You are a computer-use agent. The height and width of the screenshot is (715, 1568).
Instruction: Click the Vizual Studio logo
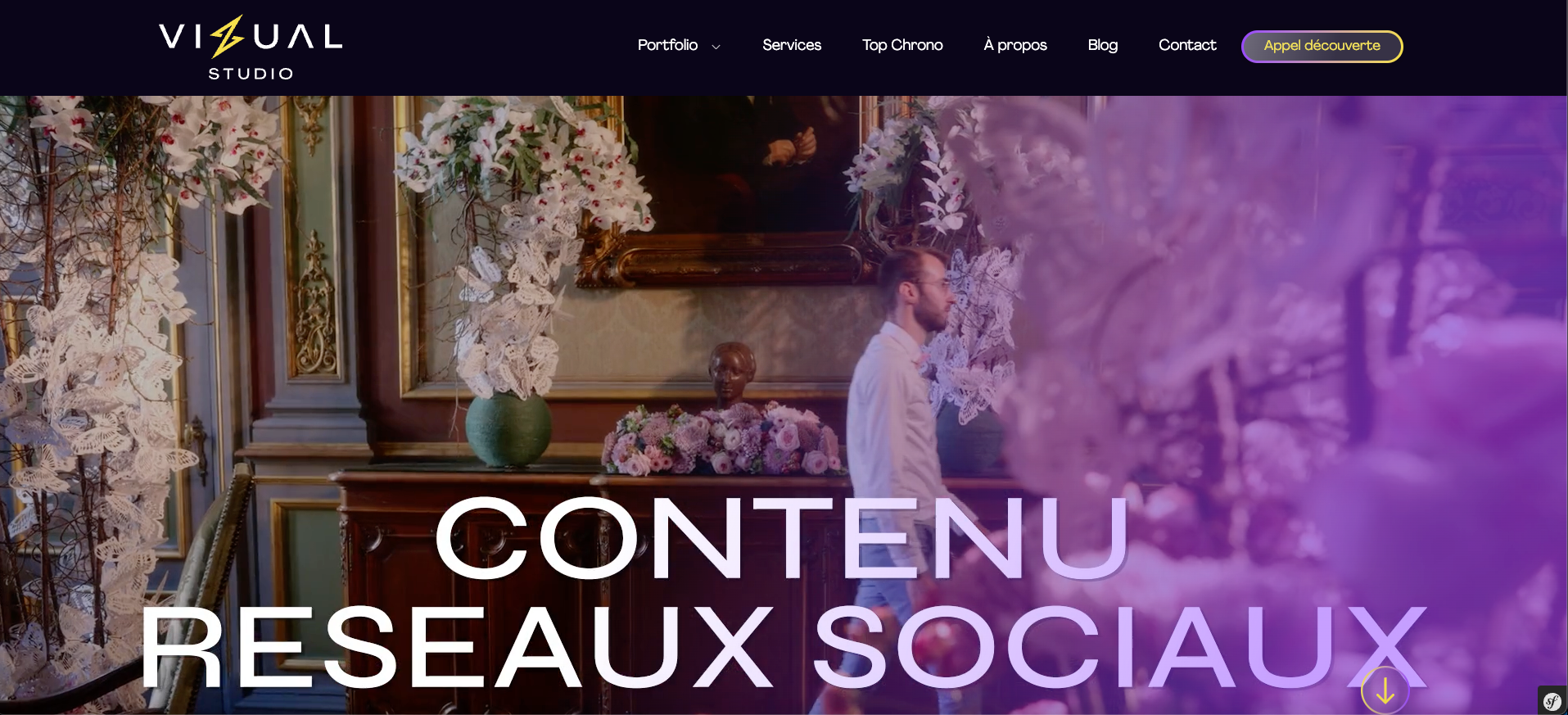pyautogui.click(x=251, y=48)
